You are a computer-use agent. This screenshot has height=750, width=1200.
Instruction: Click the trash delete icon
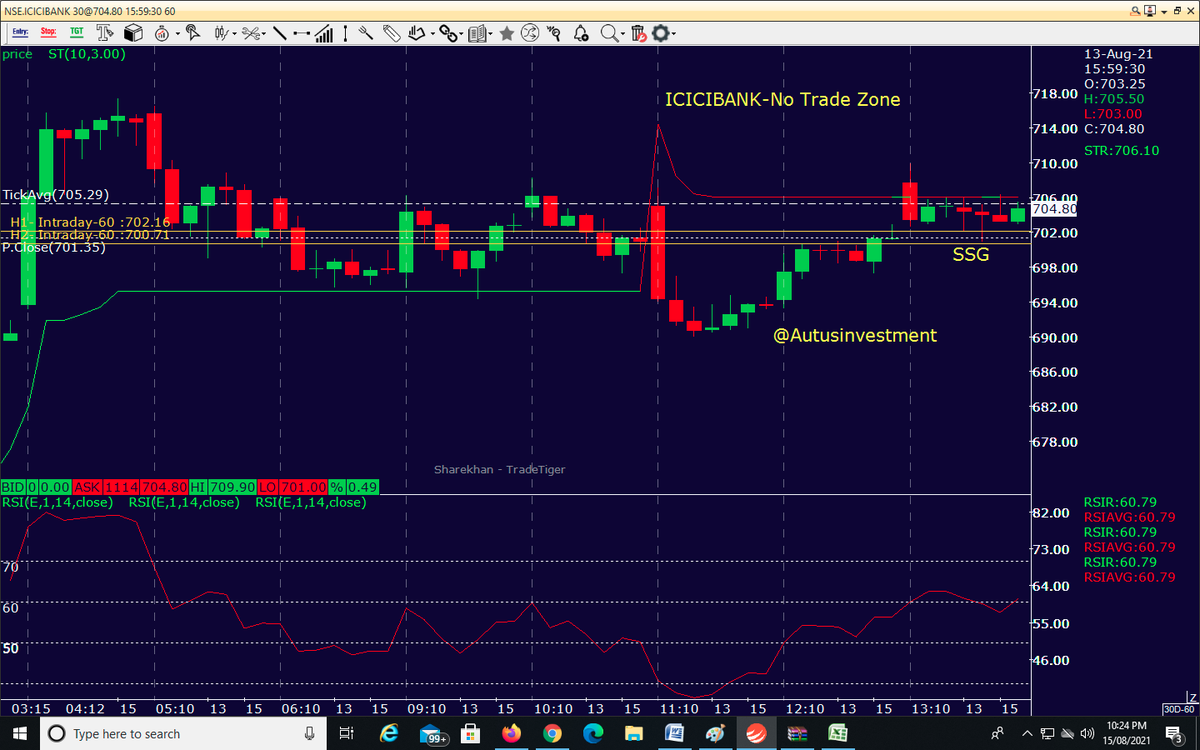click(638, 33)
